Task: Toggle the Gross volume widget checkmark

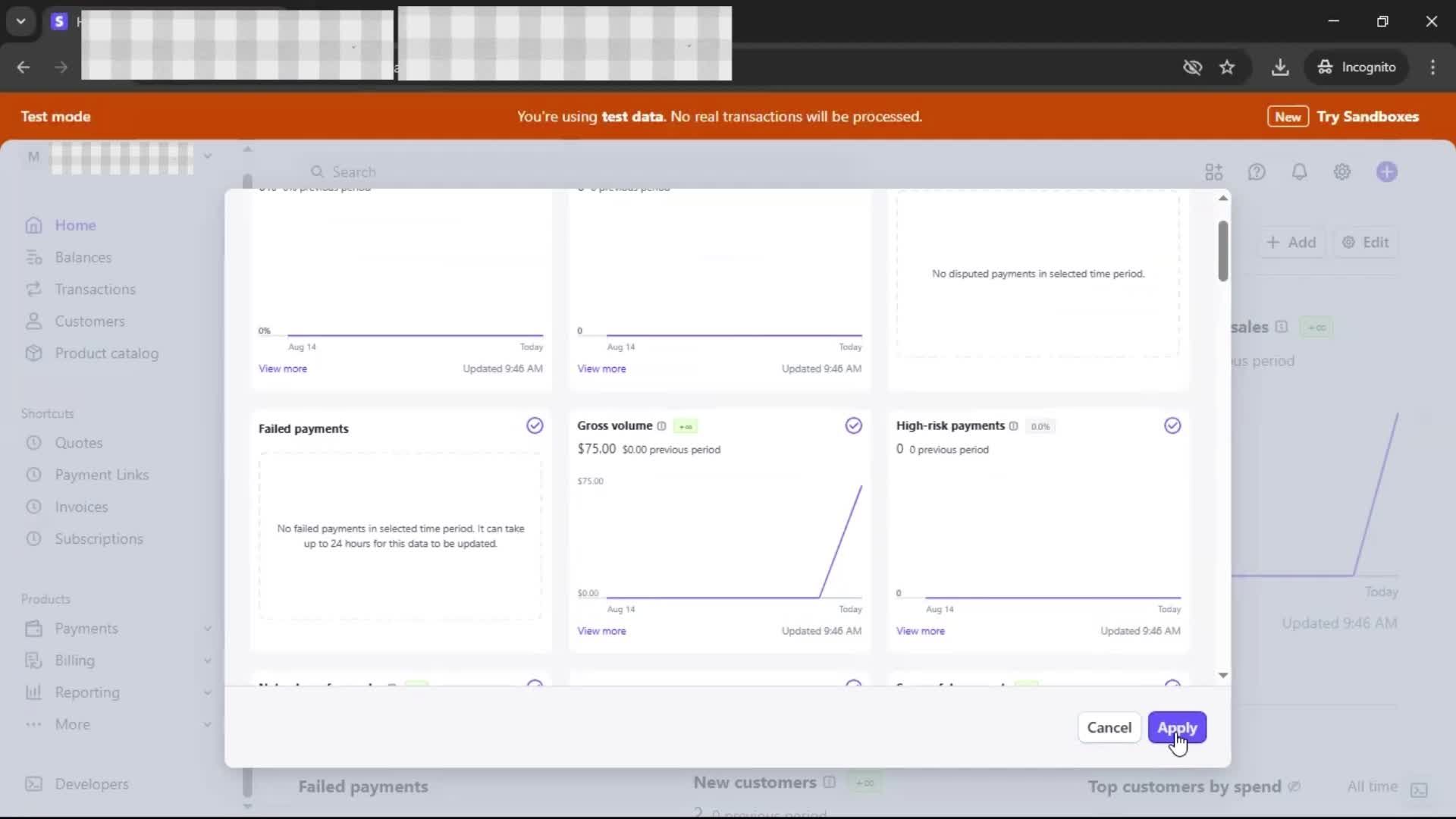Action: tap(853, 425)
